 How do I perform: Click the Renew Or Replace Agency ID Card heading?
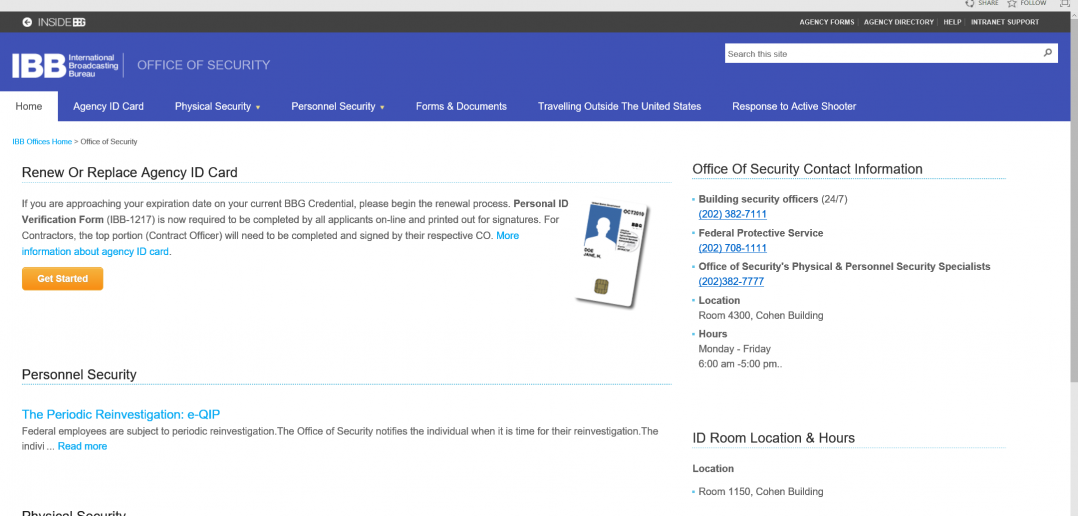[x=130, y=172]
